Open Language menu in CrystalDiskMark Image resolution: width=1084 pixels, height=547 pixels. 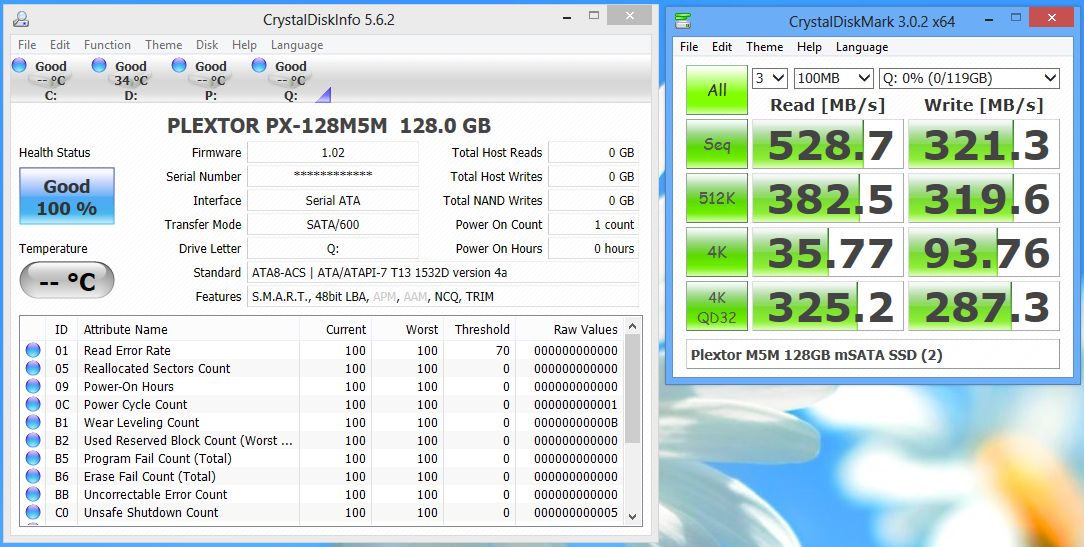(862, 47)
